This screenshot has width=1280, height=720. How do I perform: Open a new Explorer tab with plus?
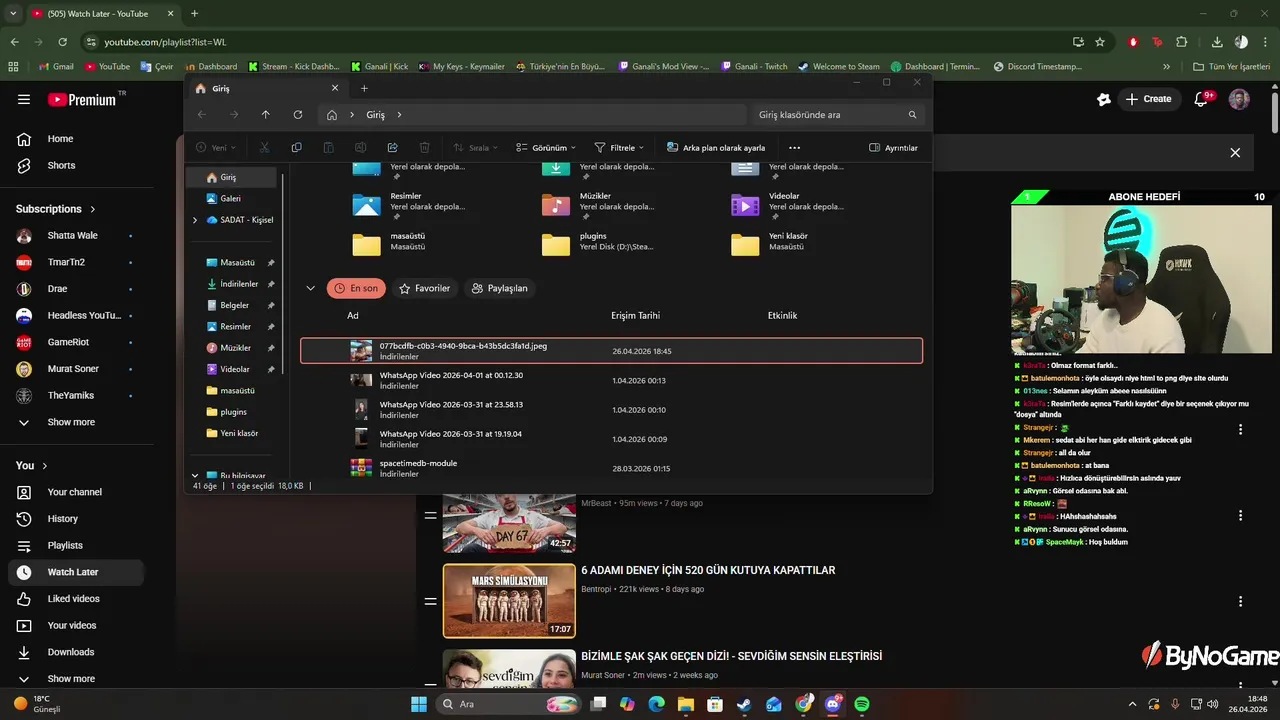[x=364, y=88]
